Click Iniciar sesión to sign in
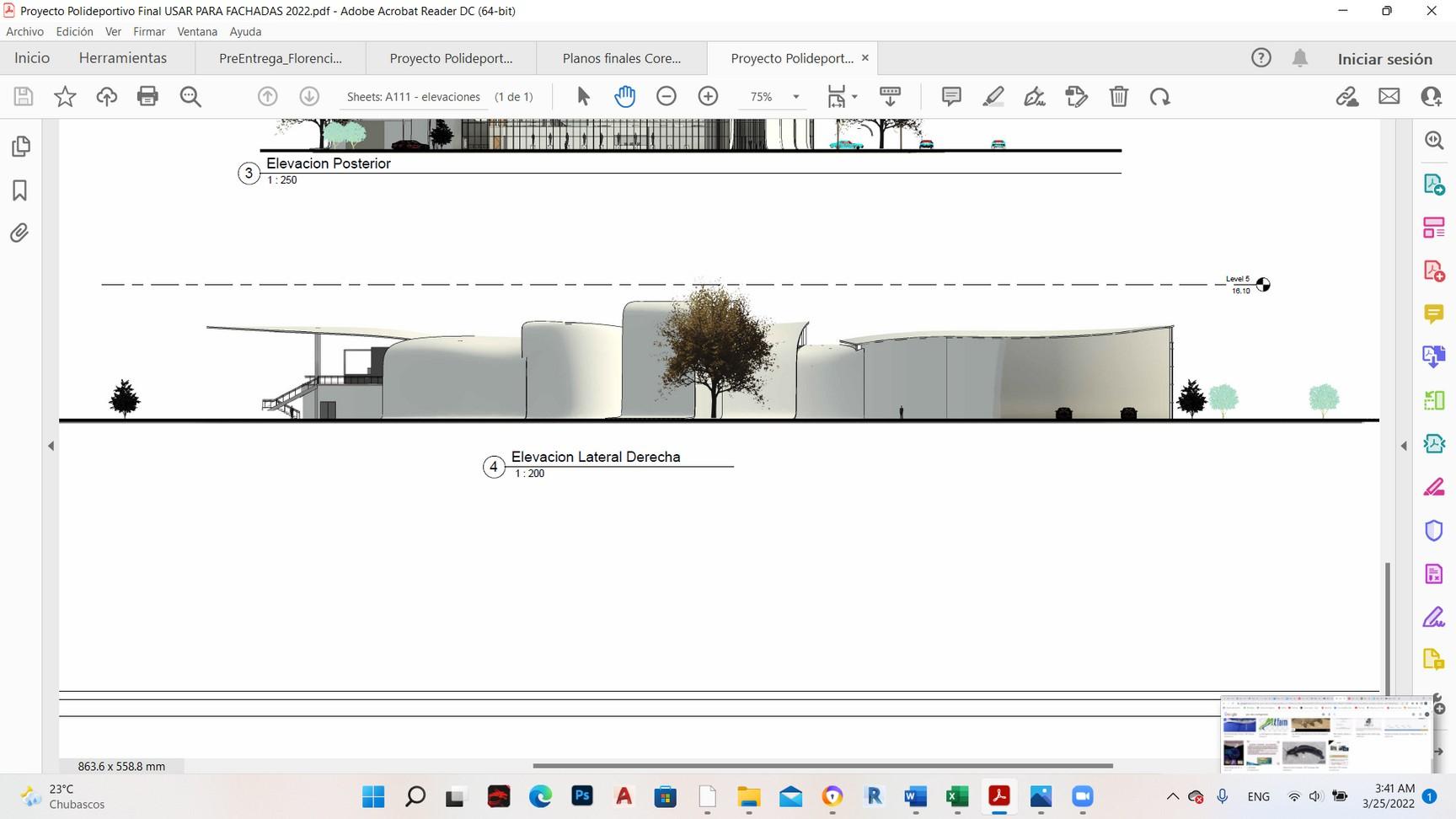 (1385, 59)
